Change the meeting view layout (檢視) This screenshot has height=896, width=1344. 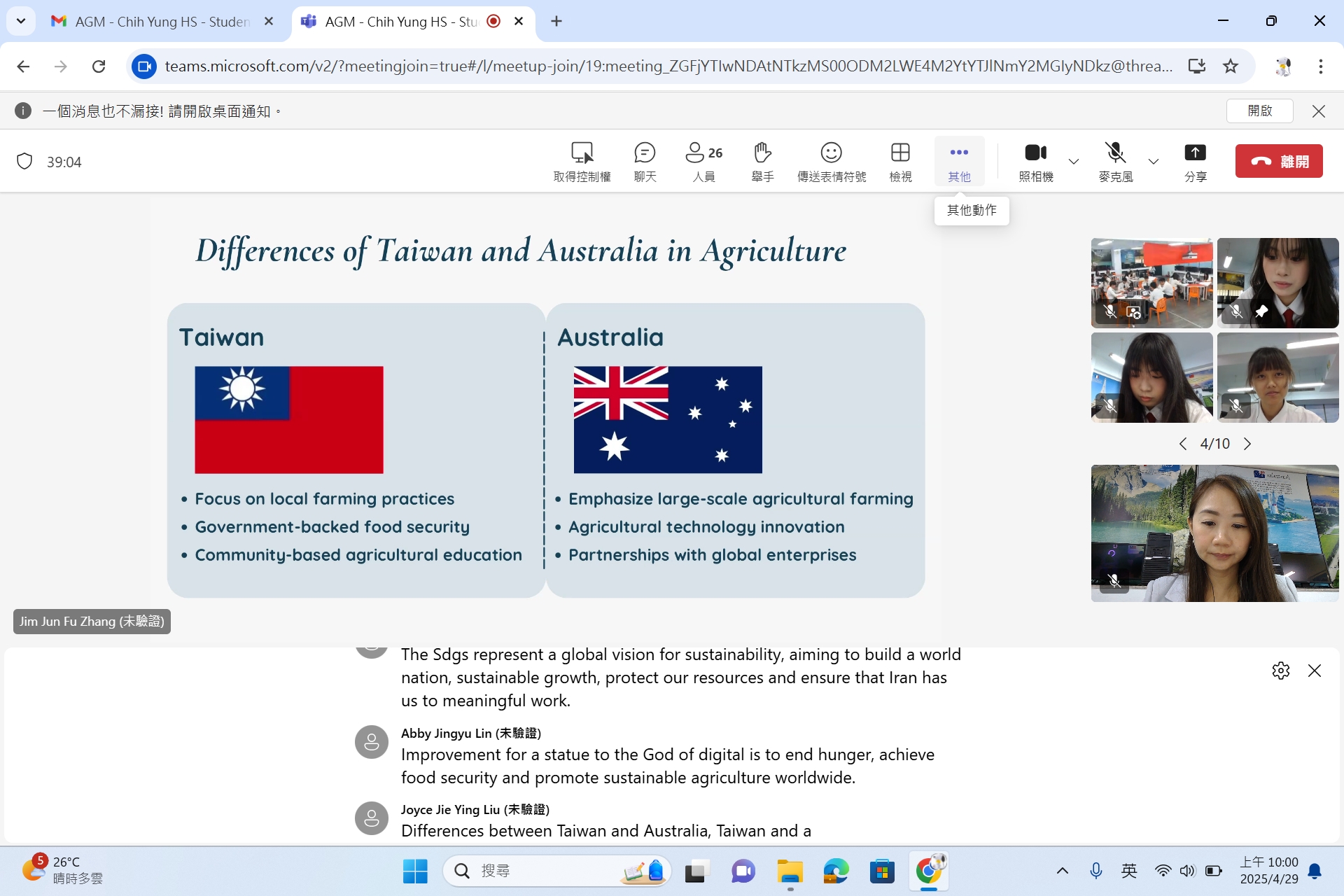pos(900,162)
